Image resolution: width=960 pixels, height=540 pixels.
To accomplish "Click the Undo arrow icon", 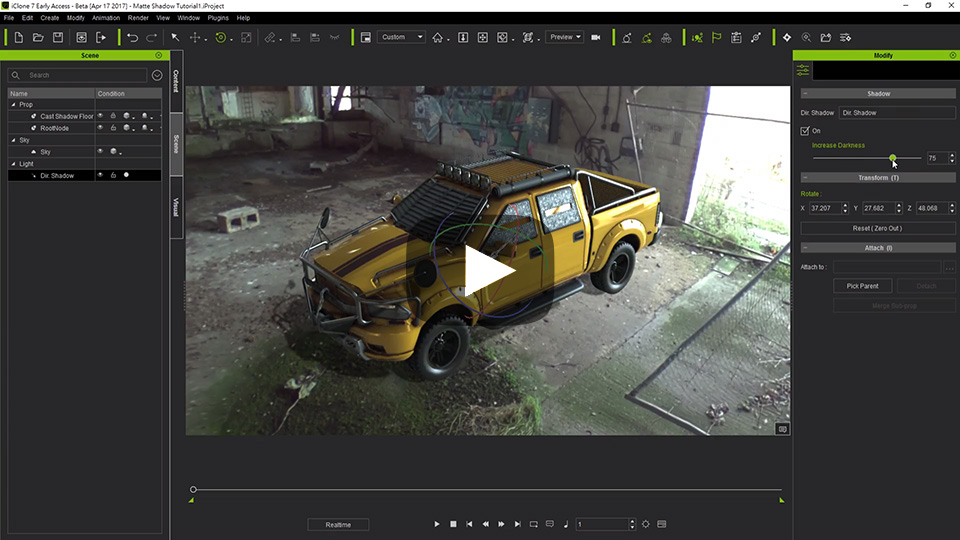I will 132,37.
